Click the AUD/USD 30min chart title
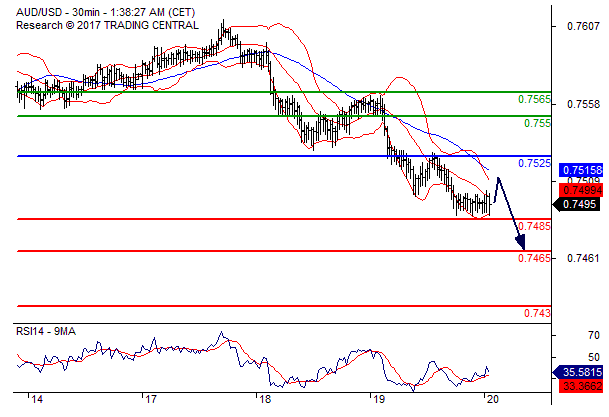 (x=105, y=12)
